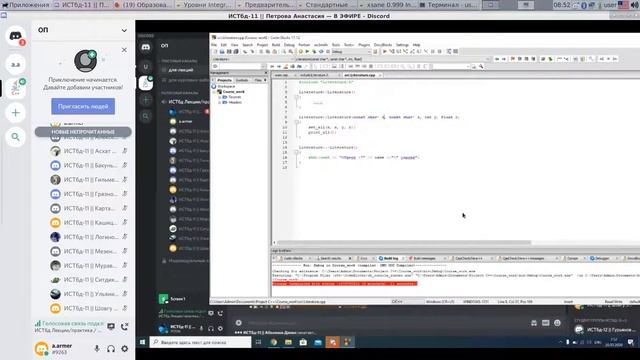Screen dimensions: 640x360
Task: Select member 'ИСТбд-11 || Мурав' in voice list
Action: [x=89, y=265]
